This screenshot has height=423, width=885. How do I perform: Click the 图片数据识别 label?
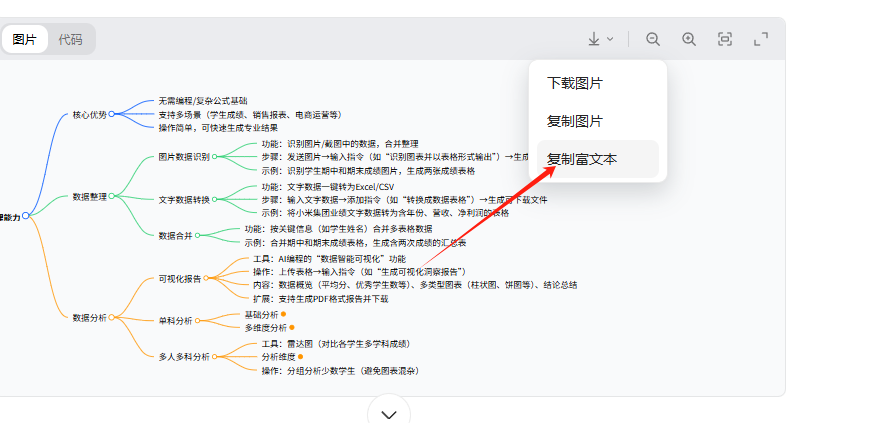pos(184,157)
